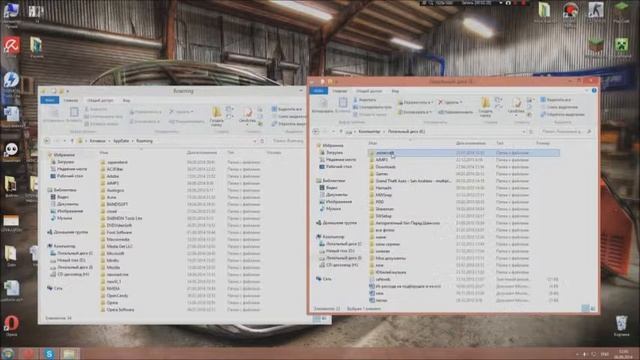Collapse ribbon chevron in Local Disk E window
Viewport: 640px width, 360px height.
[587, 91]
